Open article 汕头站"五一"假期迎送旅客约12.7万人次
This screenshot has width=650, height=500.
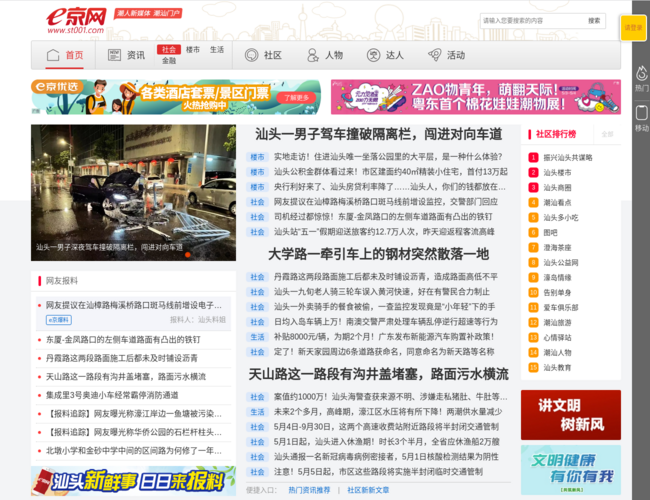click(x=384, y=232)
